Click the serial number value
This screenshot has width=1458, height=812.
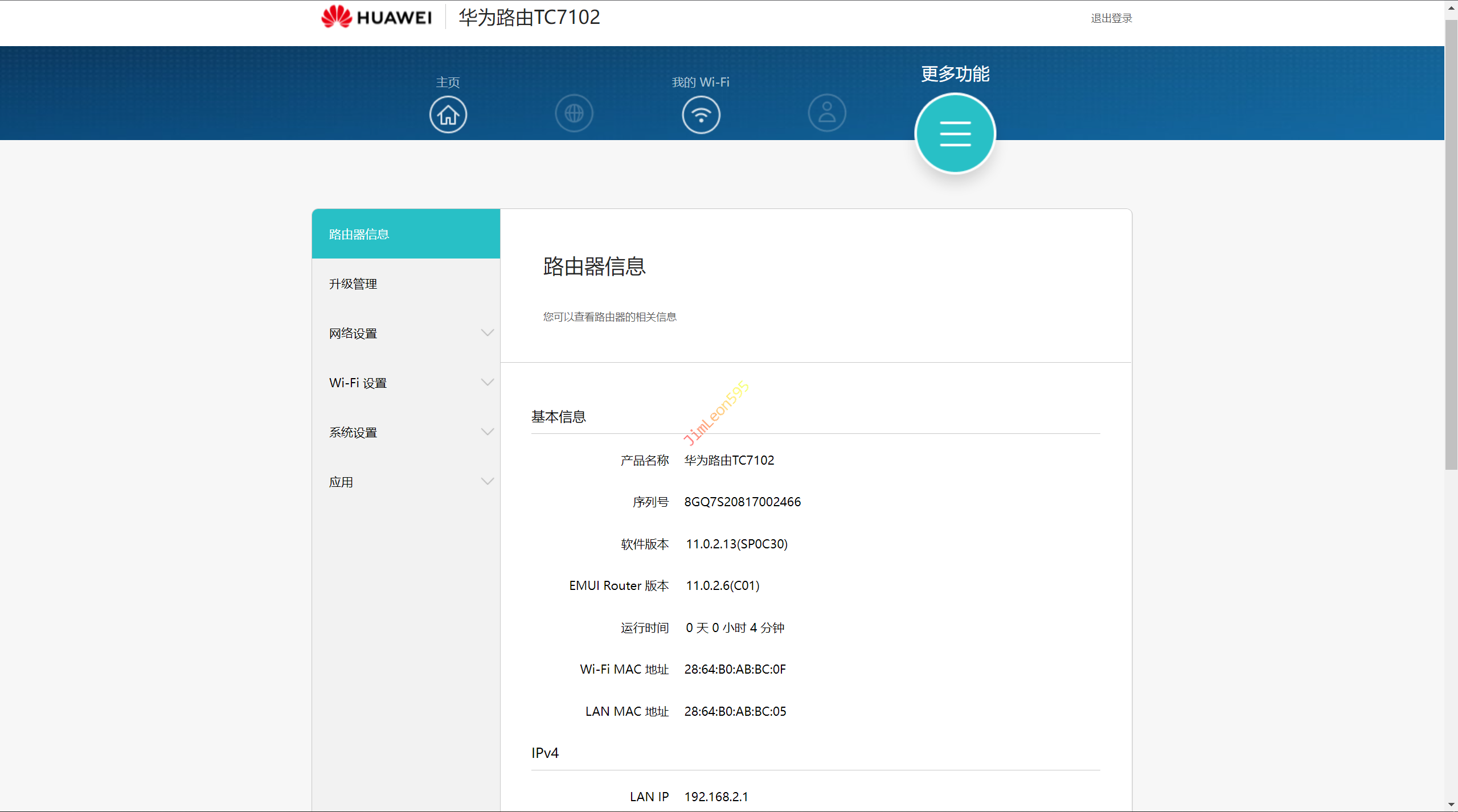click(742, 502)
